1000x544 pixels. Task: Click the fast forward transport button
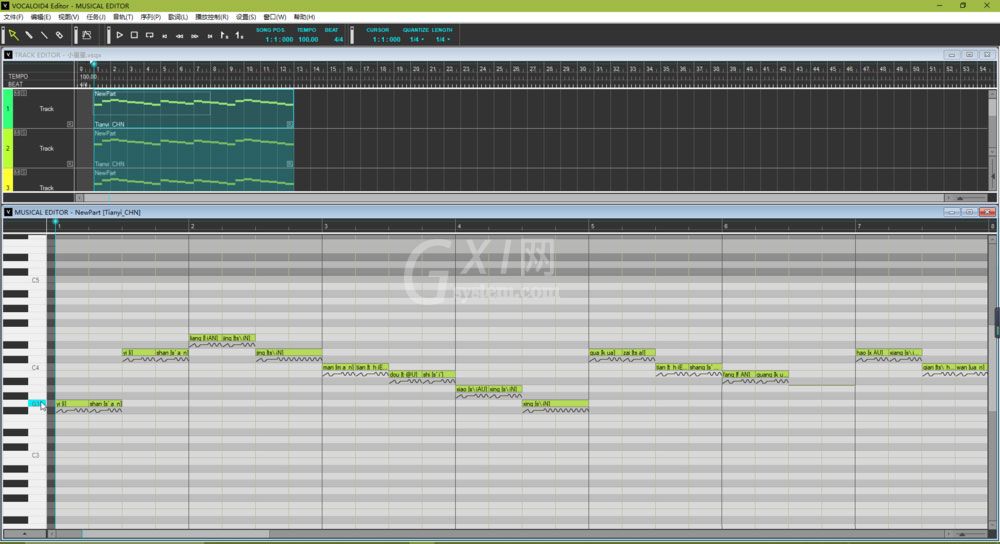(x=195, y=36)
